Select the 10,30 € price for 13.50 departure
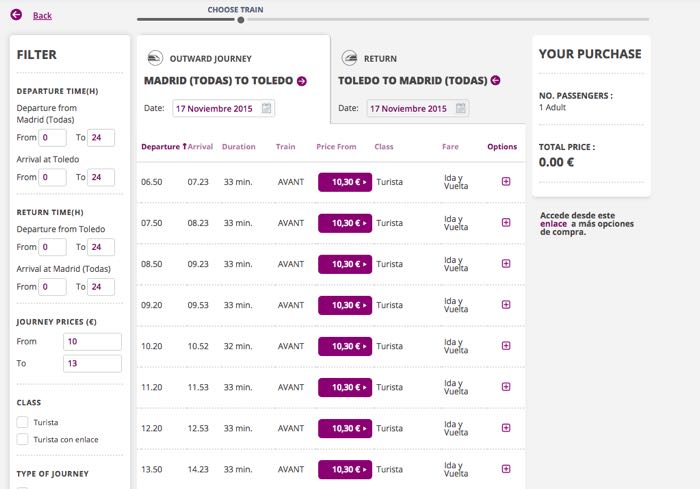This screenshot has height=489, width=700. coord(345,470)
